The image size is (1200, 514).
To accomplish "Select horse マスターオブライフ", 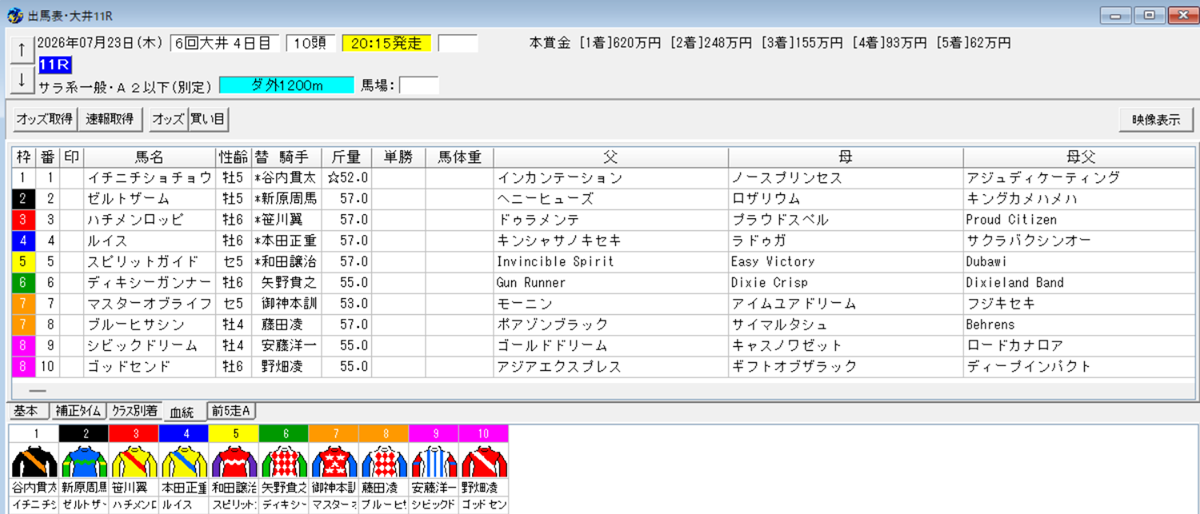I will (x=149, y=304).
